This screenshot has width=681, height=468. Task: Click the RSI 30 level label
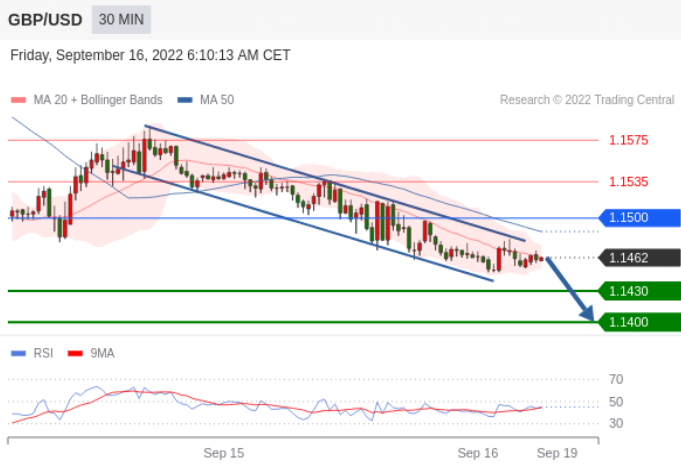(616, 423)
